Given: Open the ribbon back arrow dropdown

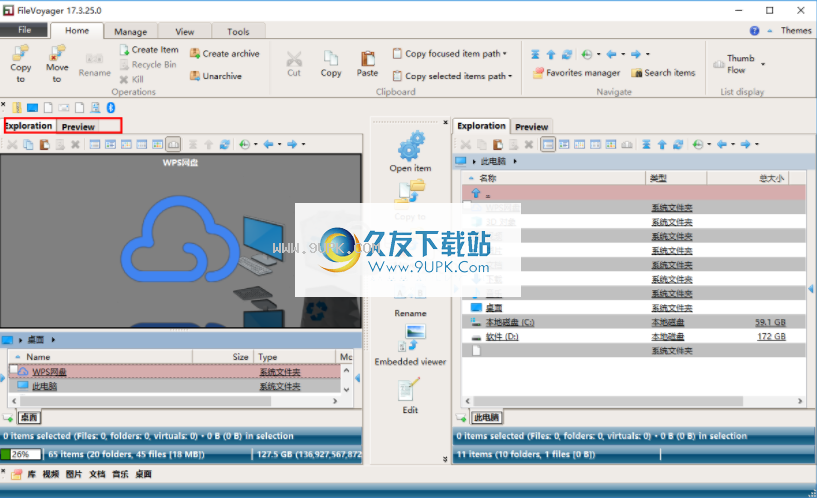Looking at the screenshot, I should (623, 54).
